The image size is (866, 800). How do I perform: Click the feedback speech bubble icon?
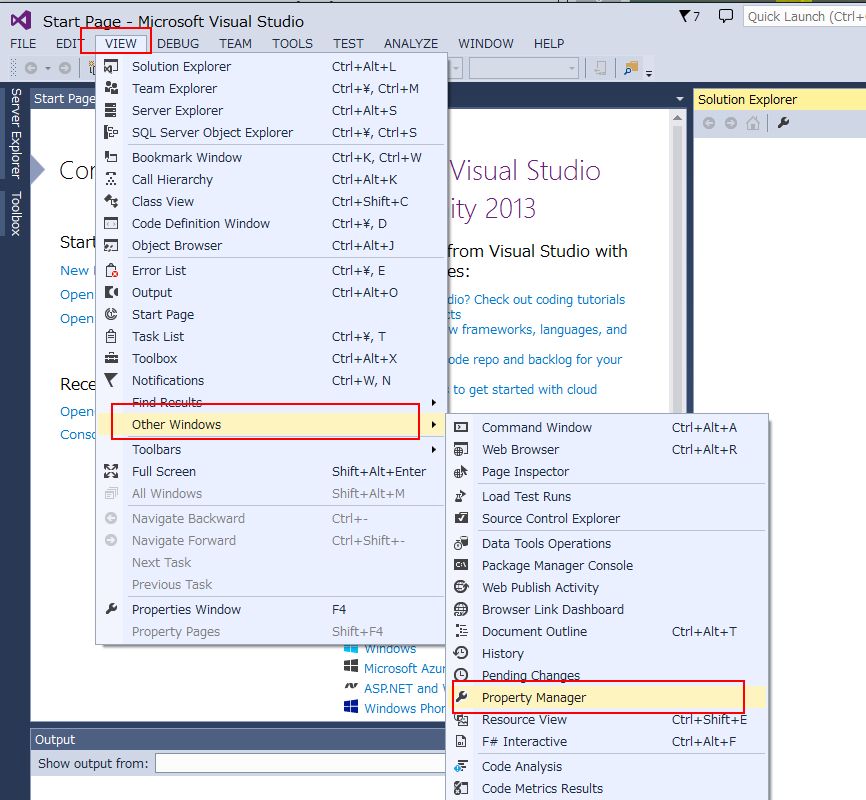pos(725,16)
